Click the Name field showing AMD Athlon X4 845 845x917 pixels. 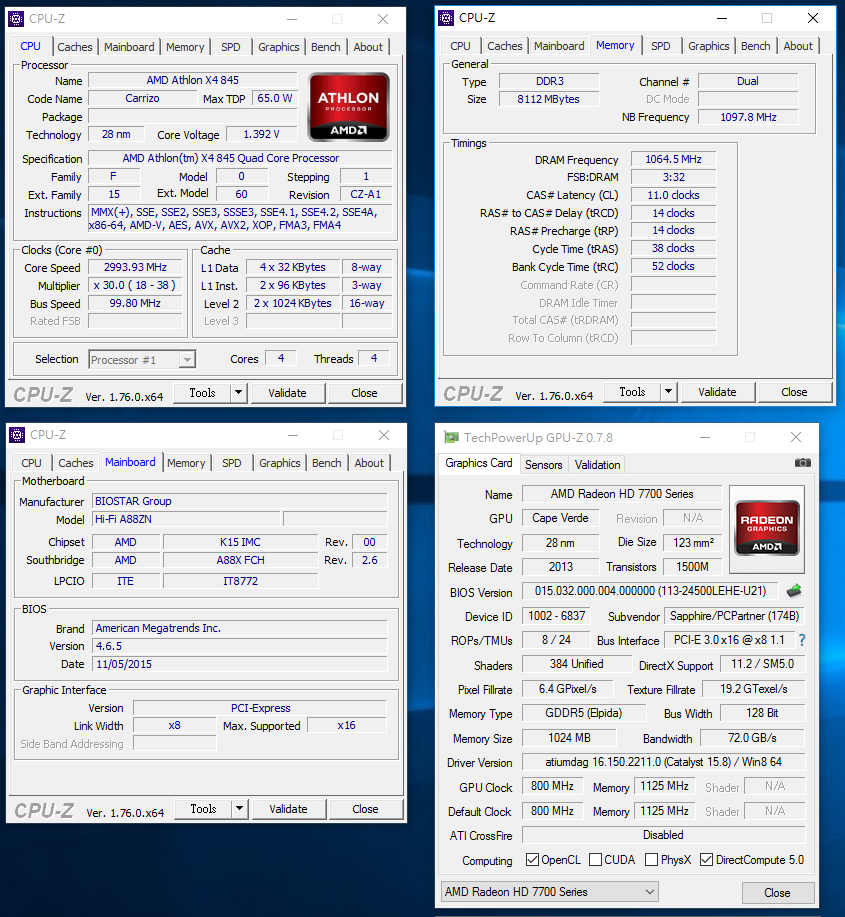(x=192, y=80)
